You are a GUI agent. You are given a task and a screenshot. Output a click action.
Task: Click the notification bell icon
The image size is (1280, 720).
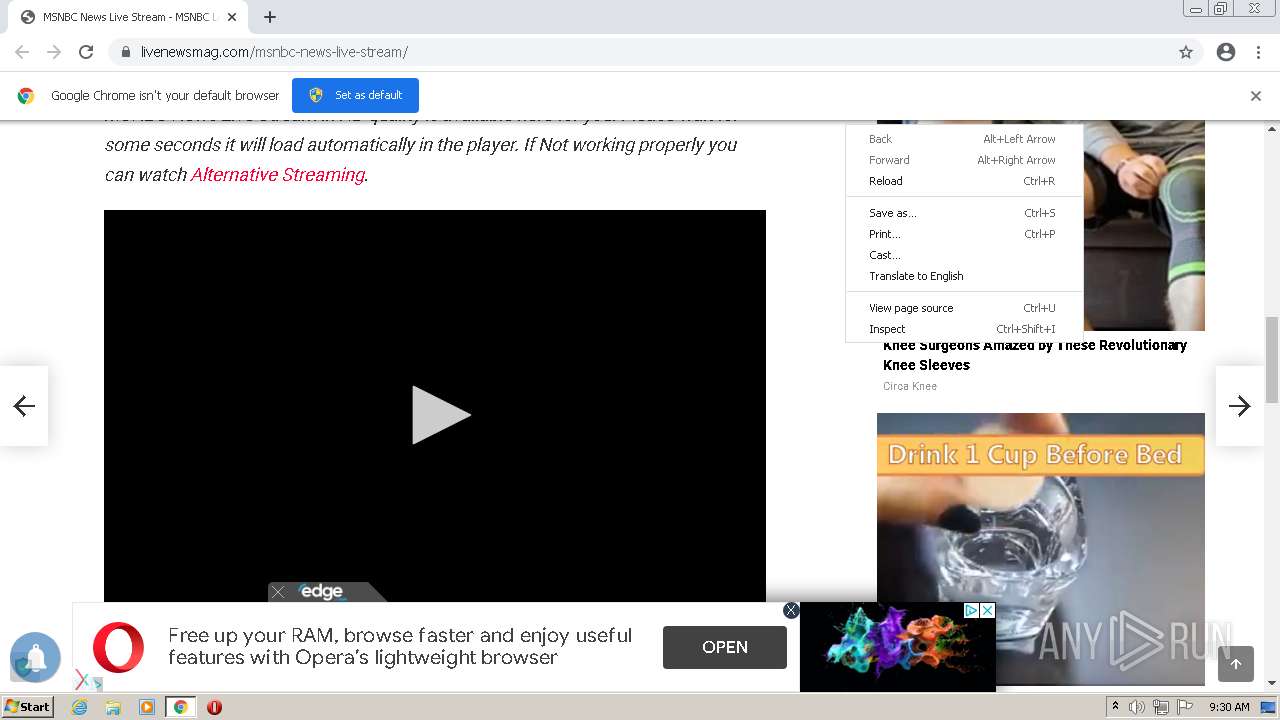pos(36,657)
